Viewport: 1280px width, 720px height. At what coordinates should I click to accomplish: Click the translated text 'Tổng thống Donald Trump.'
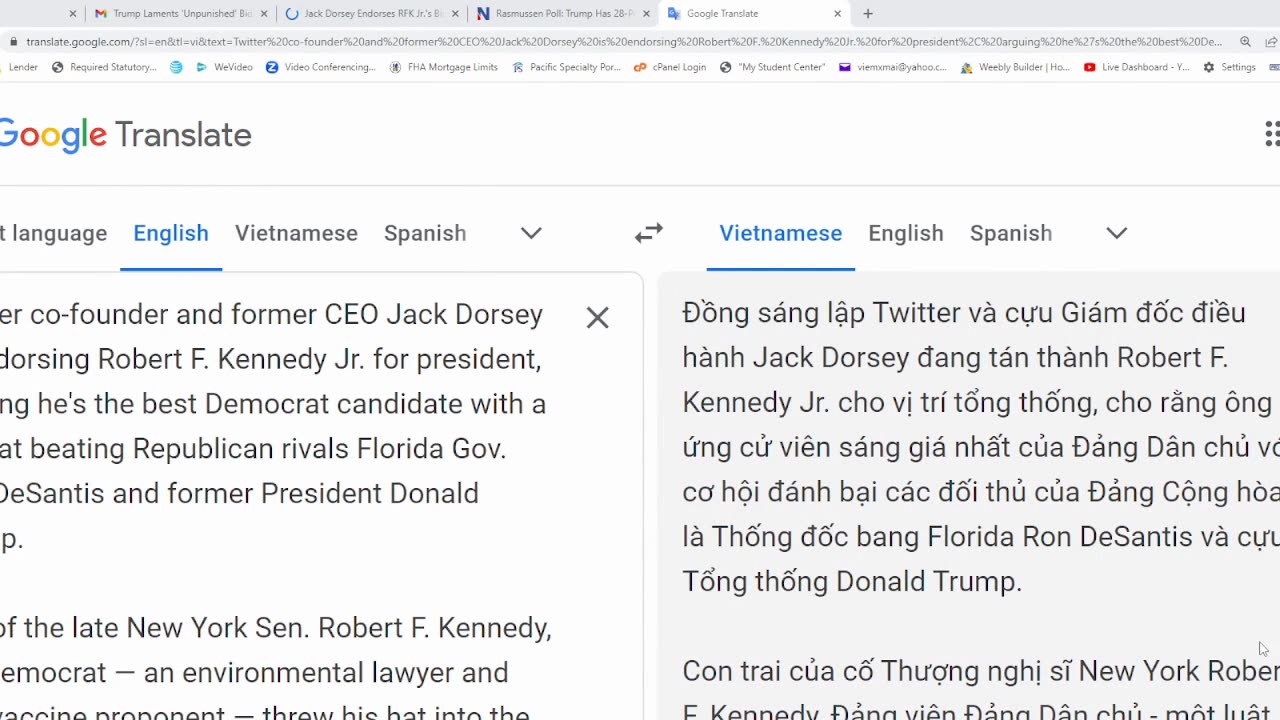852,582
